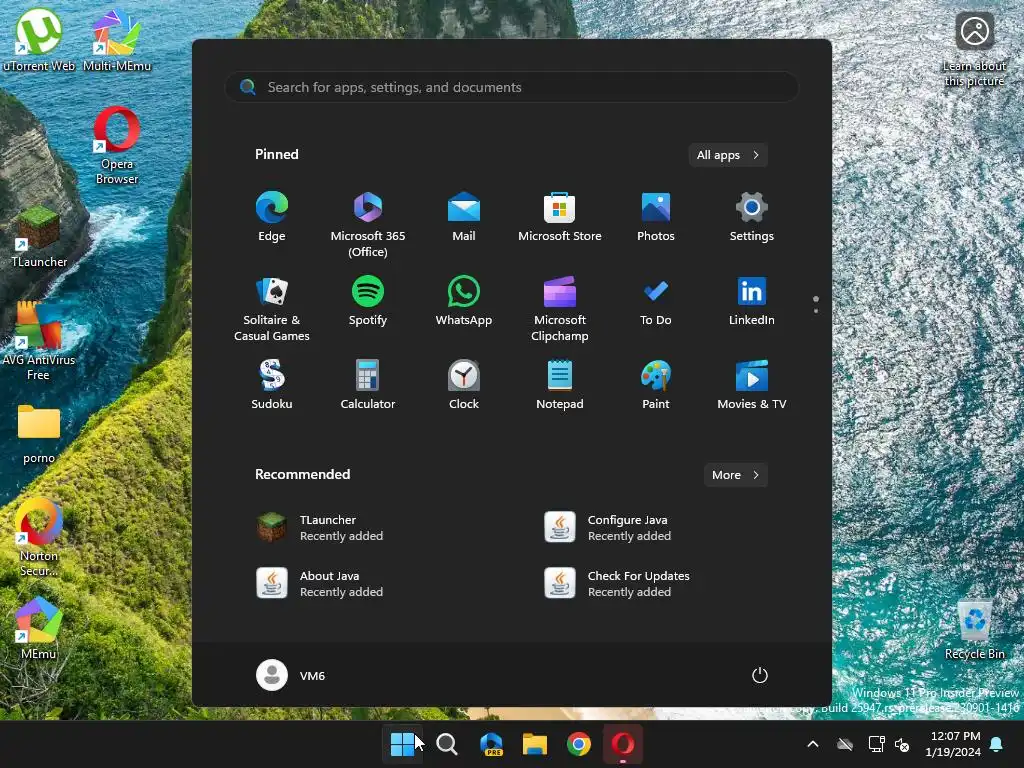The image size is (1024, 768).
Task: Open File Explorer from taskbar
Action: tap(535, 744)
